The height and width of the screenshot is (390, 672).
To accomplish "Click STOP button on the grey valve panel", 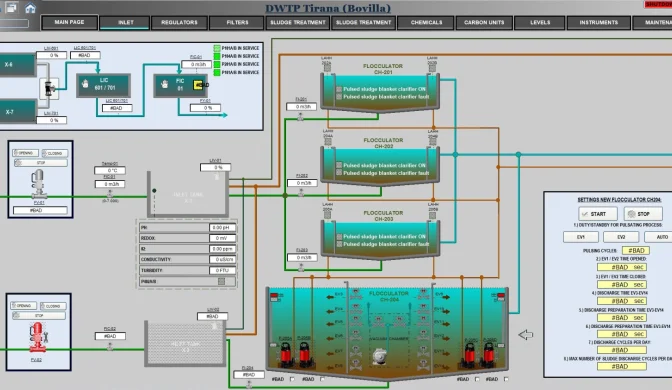I will point(40,163).
